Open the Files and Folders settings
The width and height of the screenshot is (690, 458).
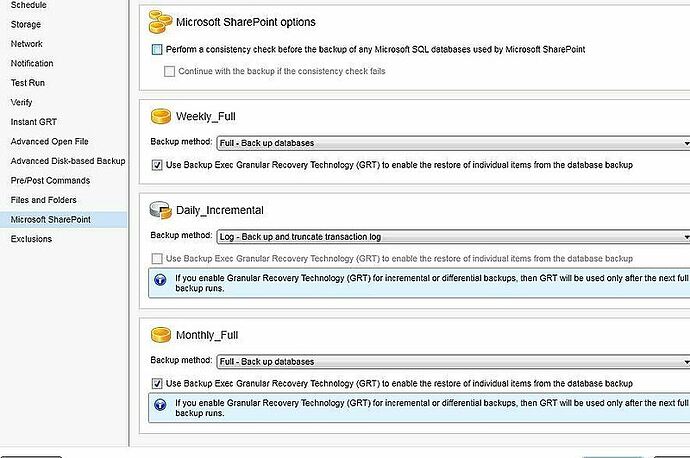43,200
